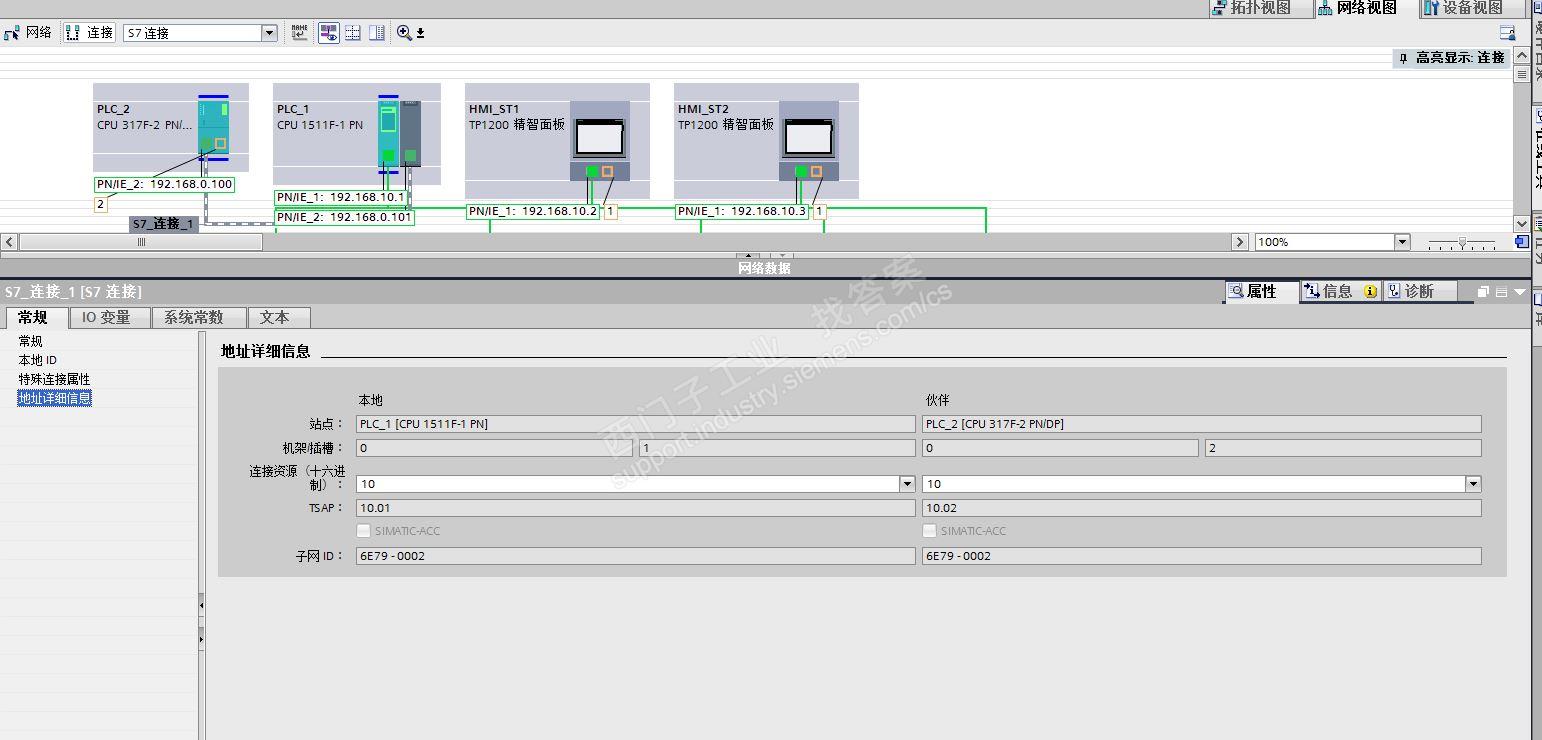The height and width of the screenshot is (740, 1542).
Task: Click the local 站点 field PLC_1
Action: pos(635,424)
